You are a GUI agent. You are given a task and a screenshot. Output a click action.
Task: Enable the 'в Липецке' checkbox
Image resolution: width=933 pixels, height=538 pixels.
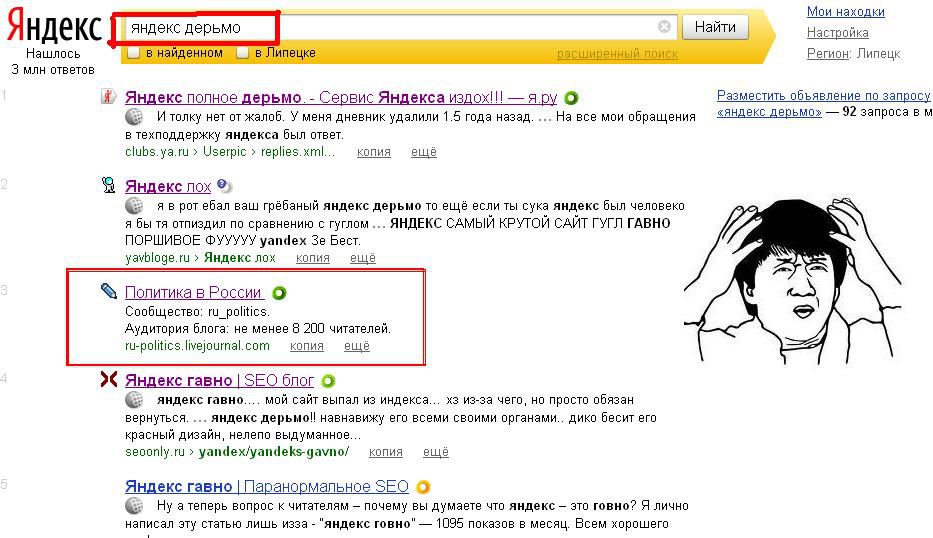point(242,53)
